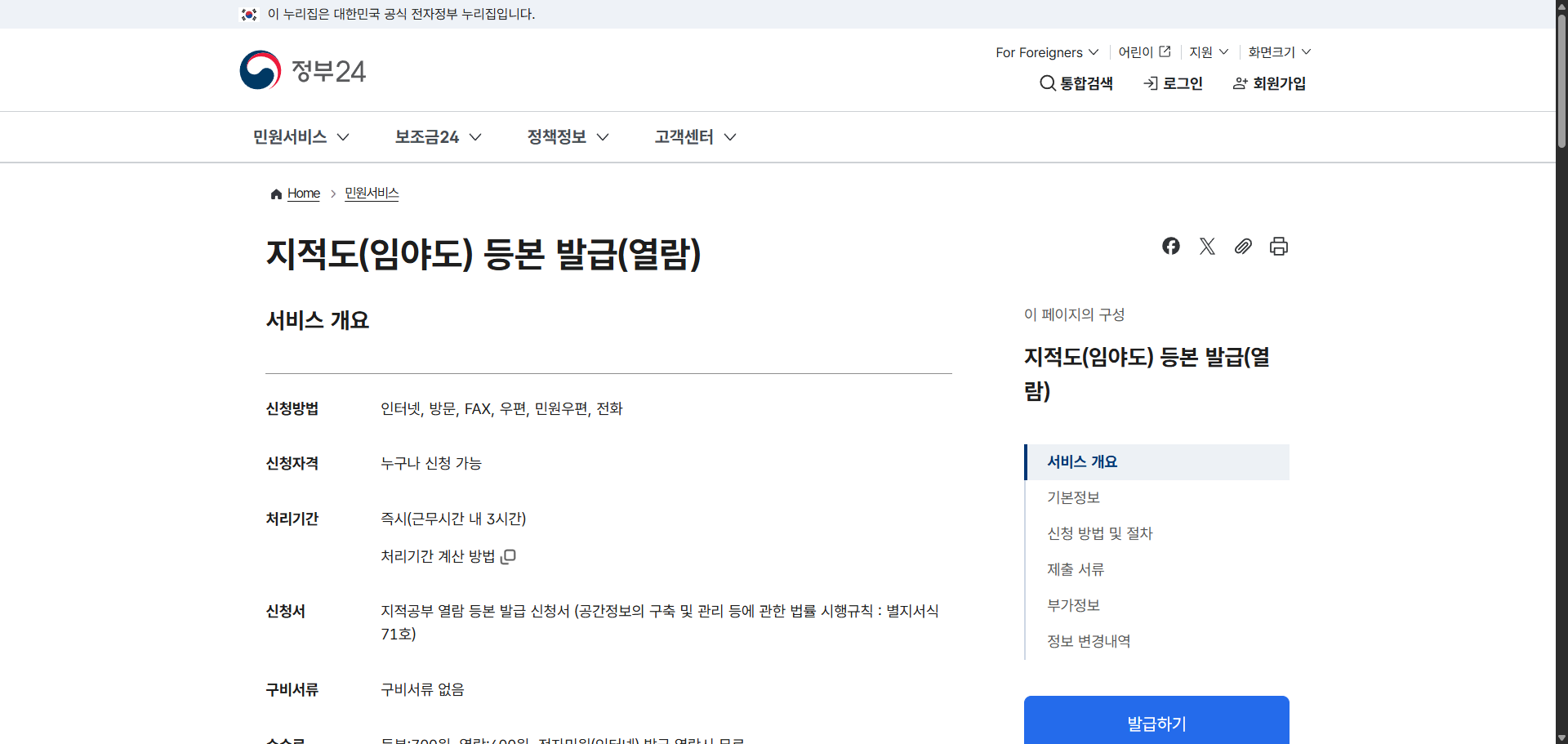
Task: Open the 민원서비스 menu
Action: (x=300, y=136)
